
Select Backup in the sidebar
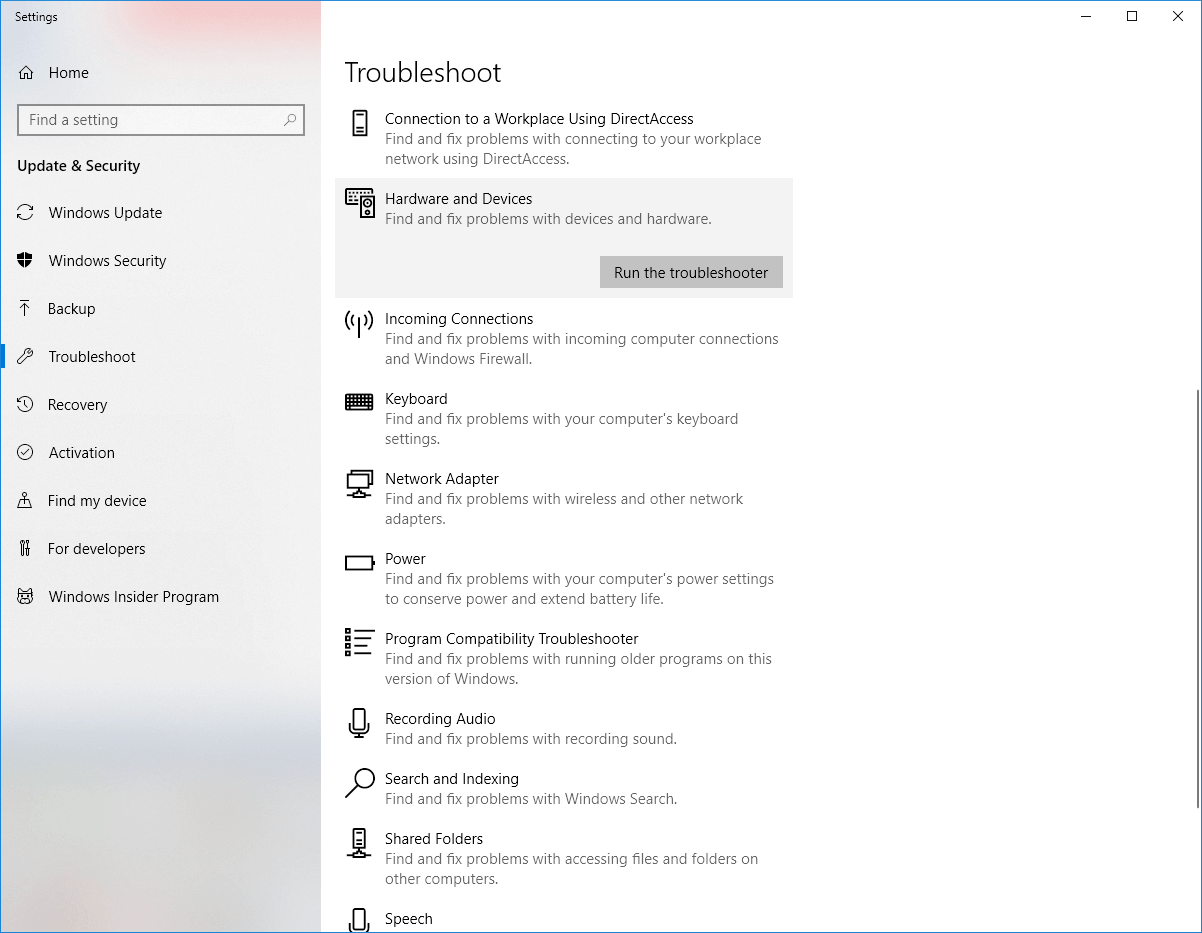pos(70,308)
